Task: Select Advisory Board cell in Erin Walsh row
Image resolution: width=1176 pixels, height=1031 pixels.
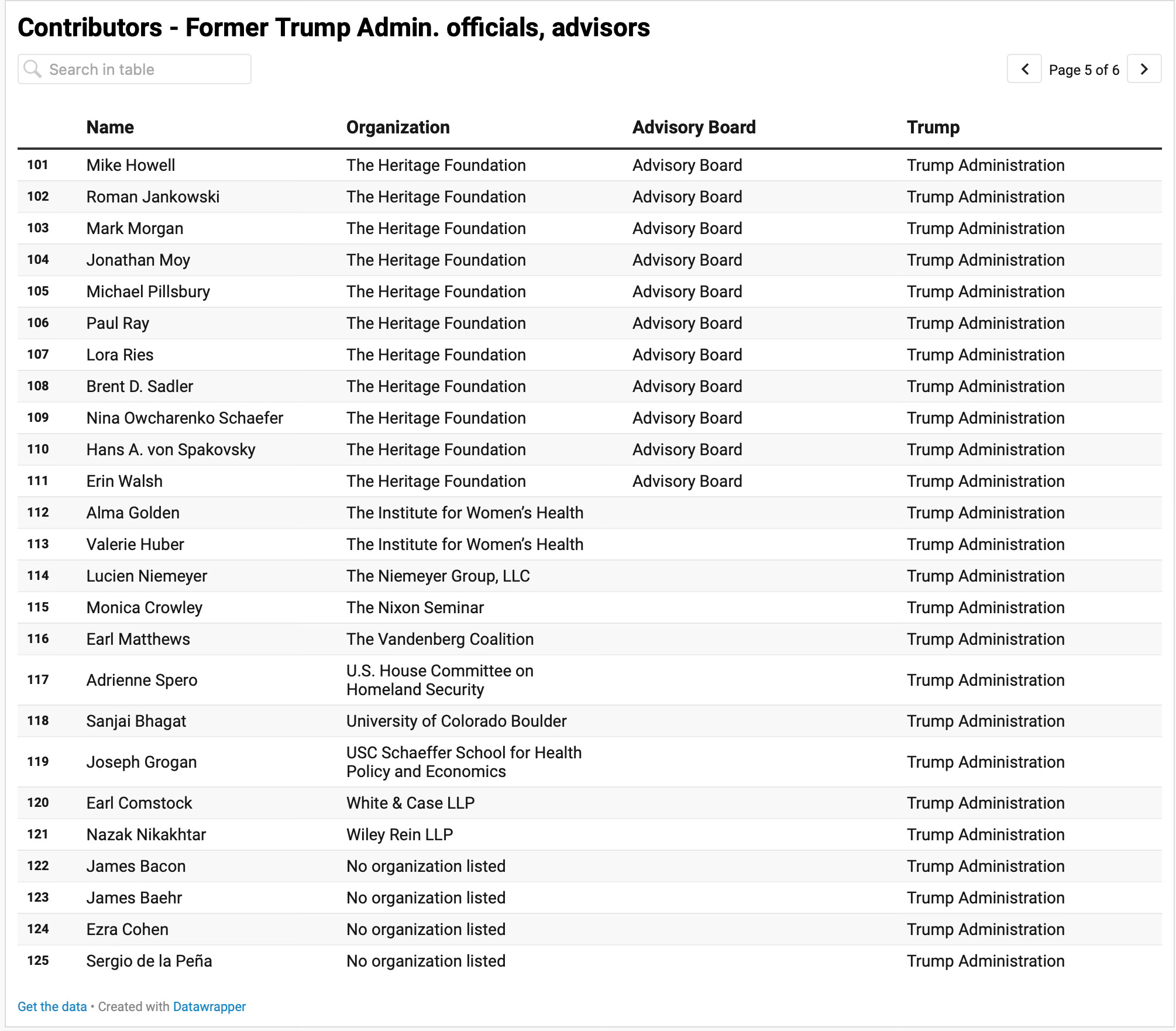Action: coord(687,481)
